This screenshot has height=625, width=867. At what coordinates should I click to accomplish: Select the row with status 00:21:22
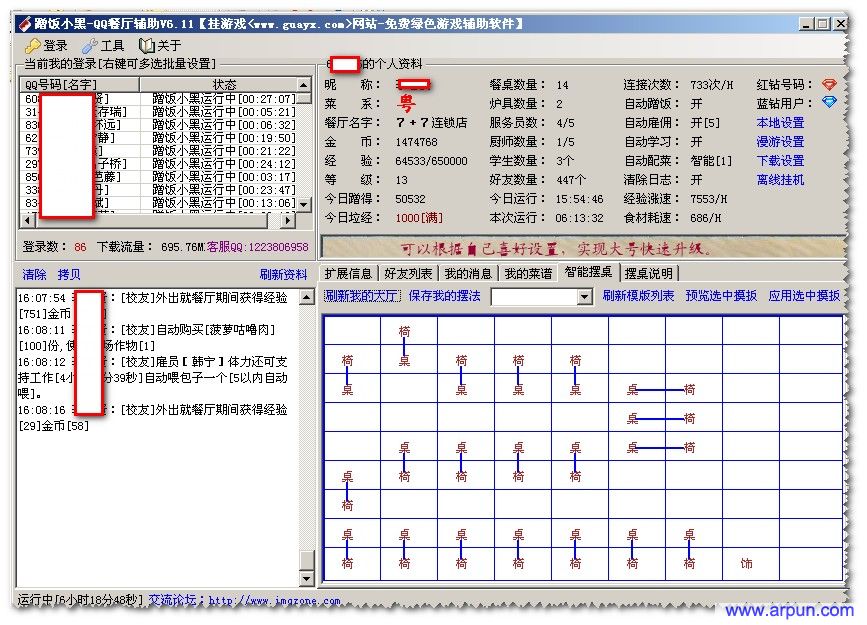click(x=159, y=151)
